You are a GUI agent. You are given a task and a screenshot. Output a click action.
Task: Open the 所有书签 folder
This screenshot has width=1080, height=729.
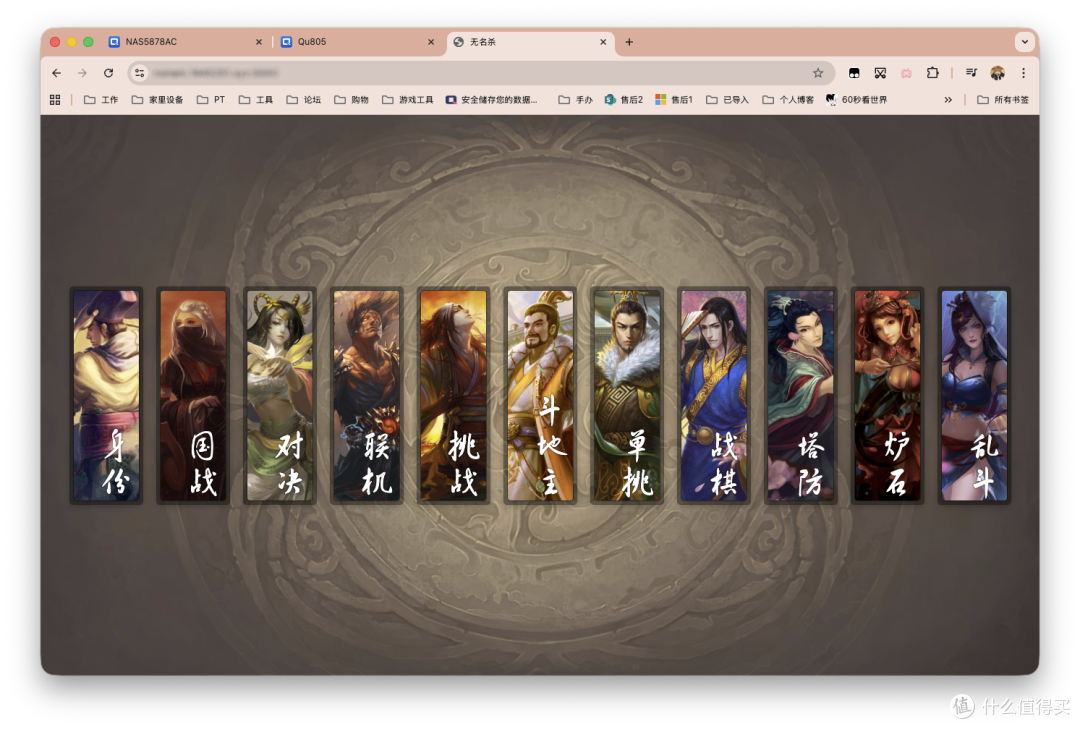[x=1003, y=100]
